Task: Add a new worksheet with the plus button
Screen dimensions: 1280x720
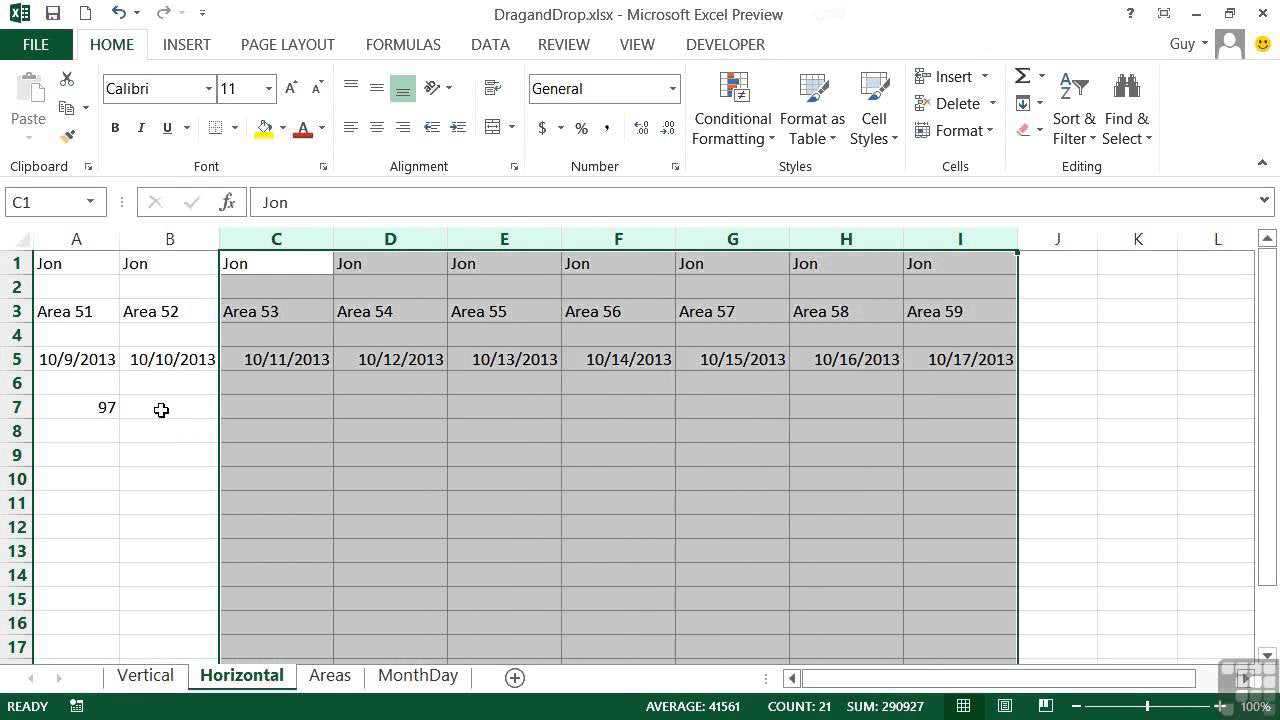Action: tap(514, 677)
